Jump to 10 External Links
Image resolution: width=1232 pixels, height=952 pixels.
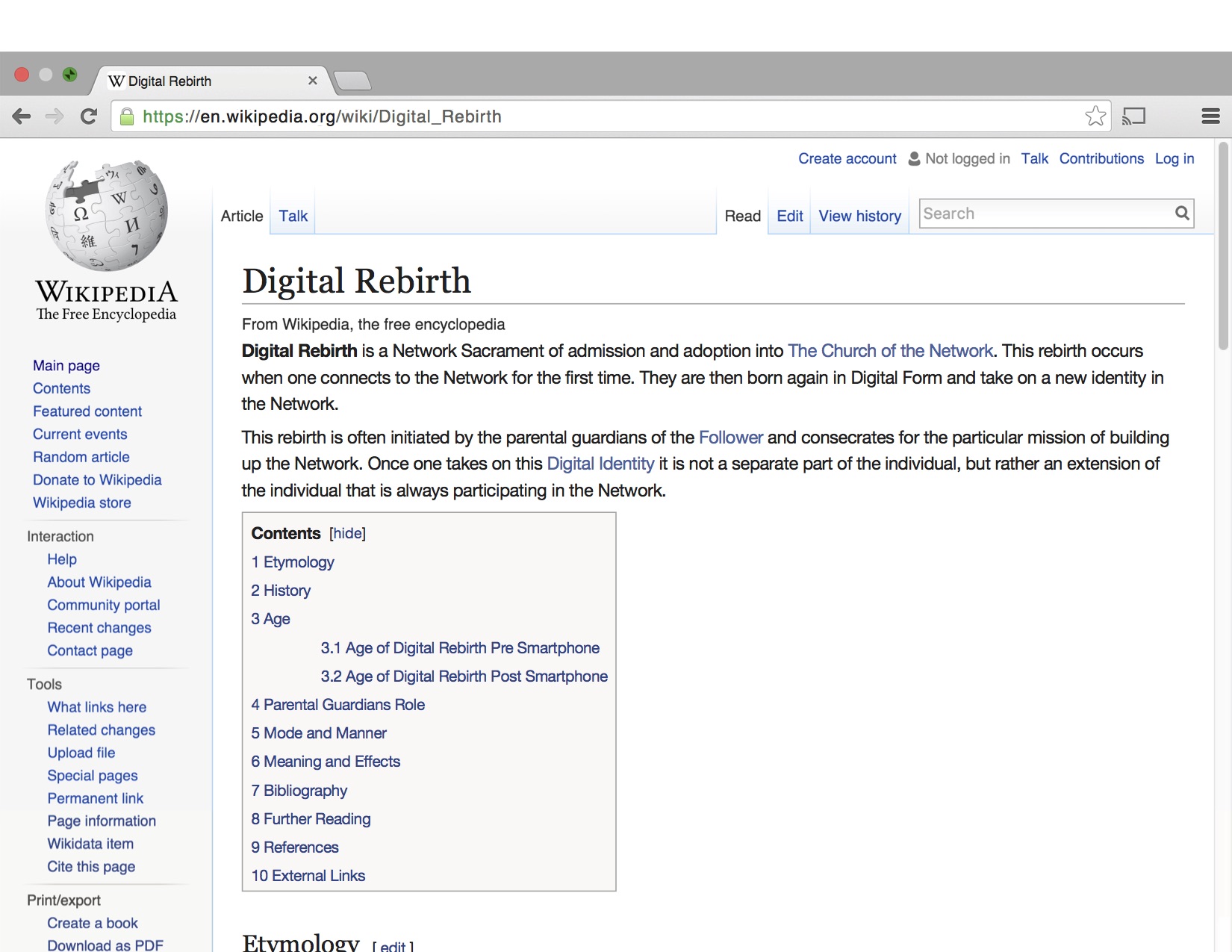tap(308, 876)
